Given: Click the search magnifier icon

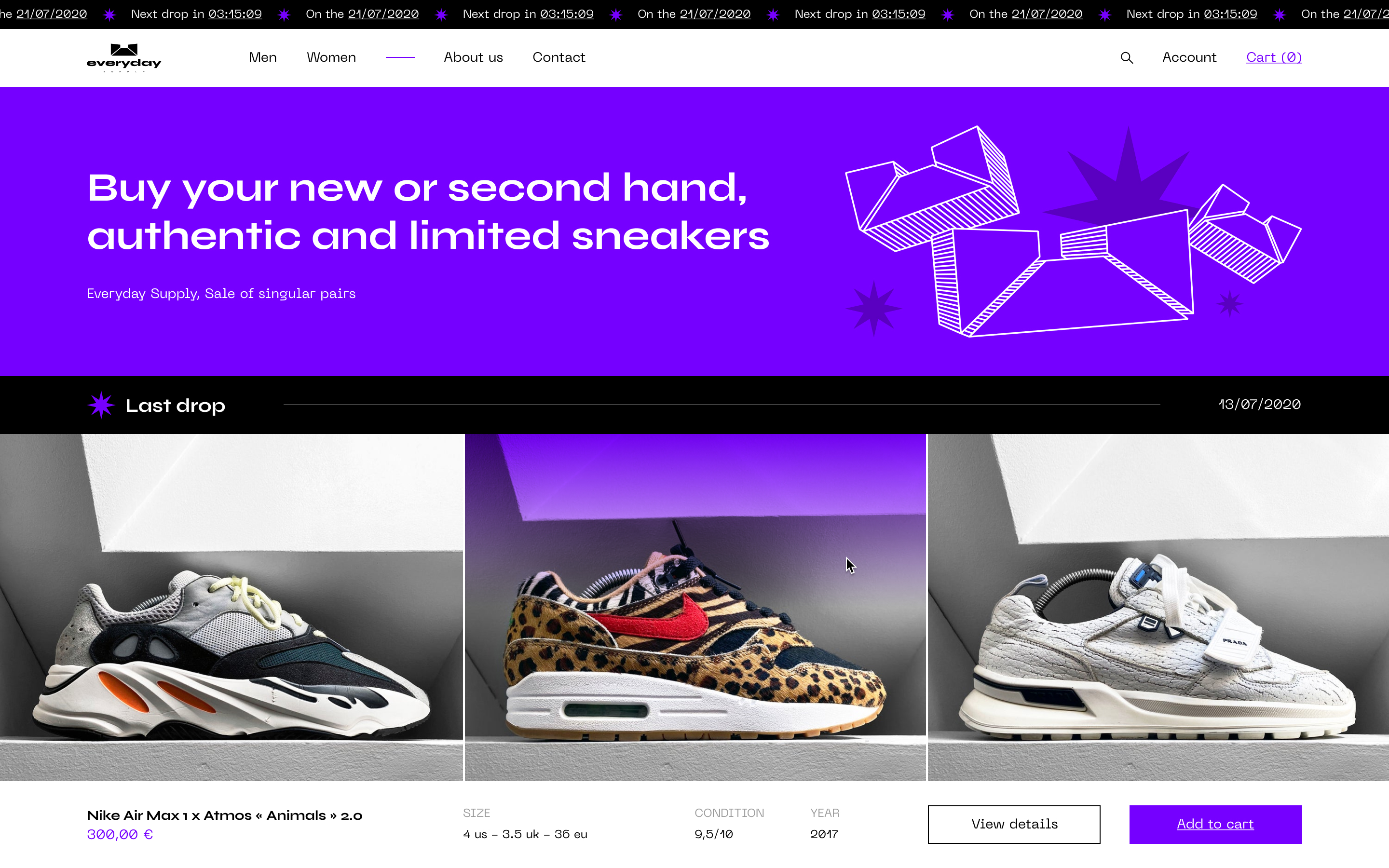Looking at the screenshot, I should pyautogui.click(x=1127, y=57).
